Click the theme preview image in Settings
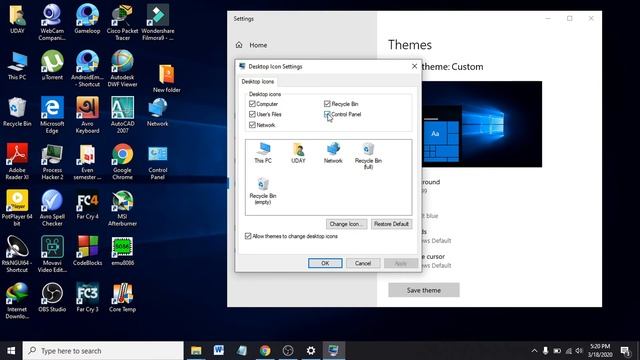Screen dimensions: 640x360 coord(482,124)
